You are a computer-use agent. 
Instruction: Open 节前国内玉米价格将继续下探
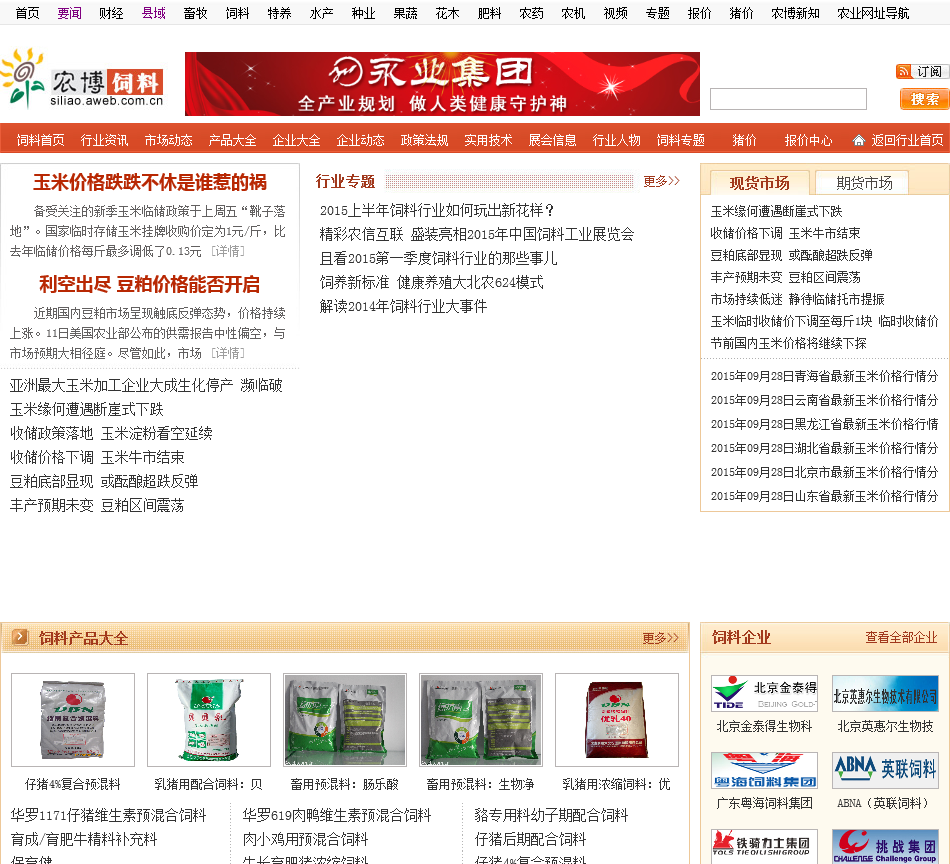[x=788, y=343]
